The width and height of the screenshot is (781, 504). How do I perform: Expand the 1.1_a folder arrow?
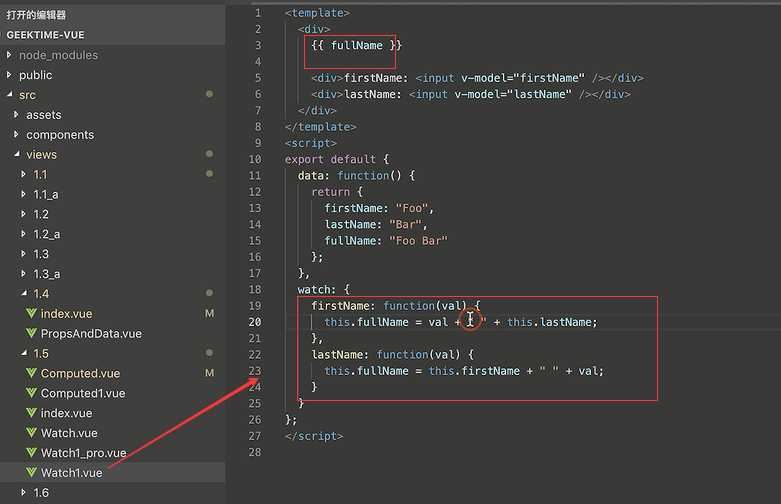(x=23, y=194)
